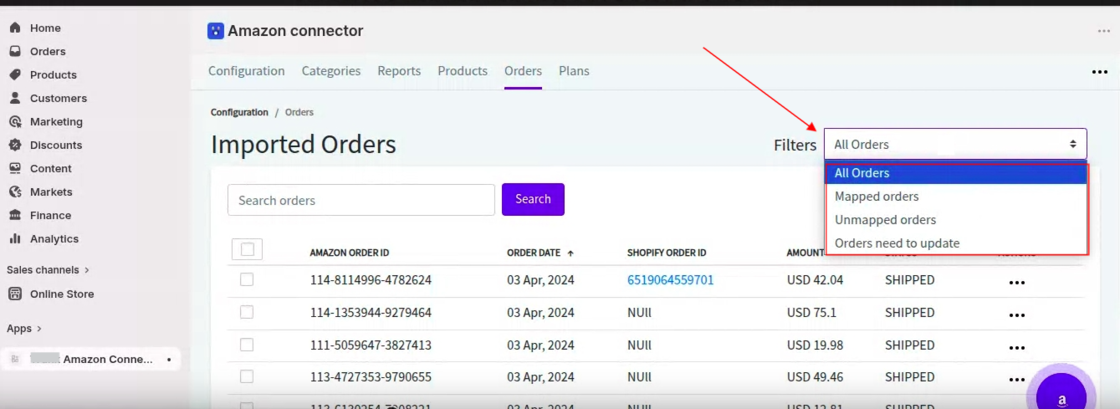Click order ID 111-5059647-3827413
The image size is (1120, 409).
(370, 345)
